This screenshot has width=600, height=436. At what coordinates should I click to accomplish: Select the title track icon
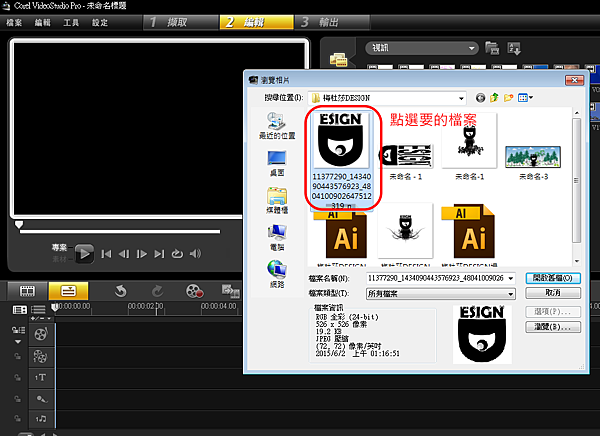[x=41, y=378]
